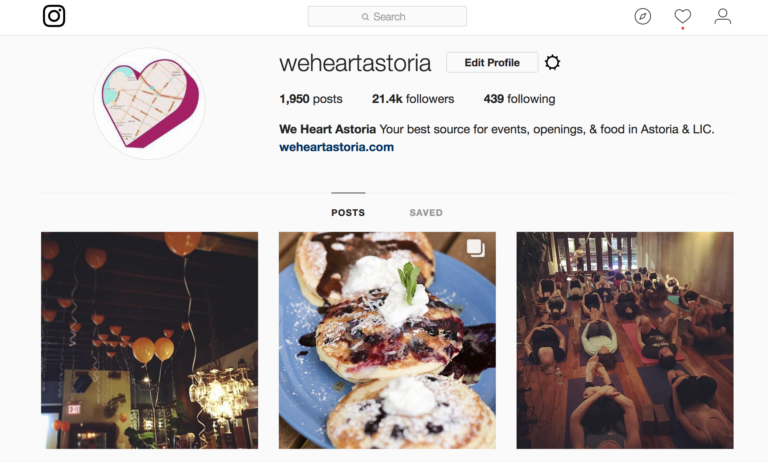Click the Instagram logo icon
This screenshot has height=463, width=768.
pyautogui.click(x=54, y=16)
